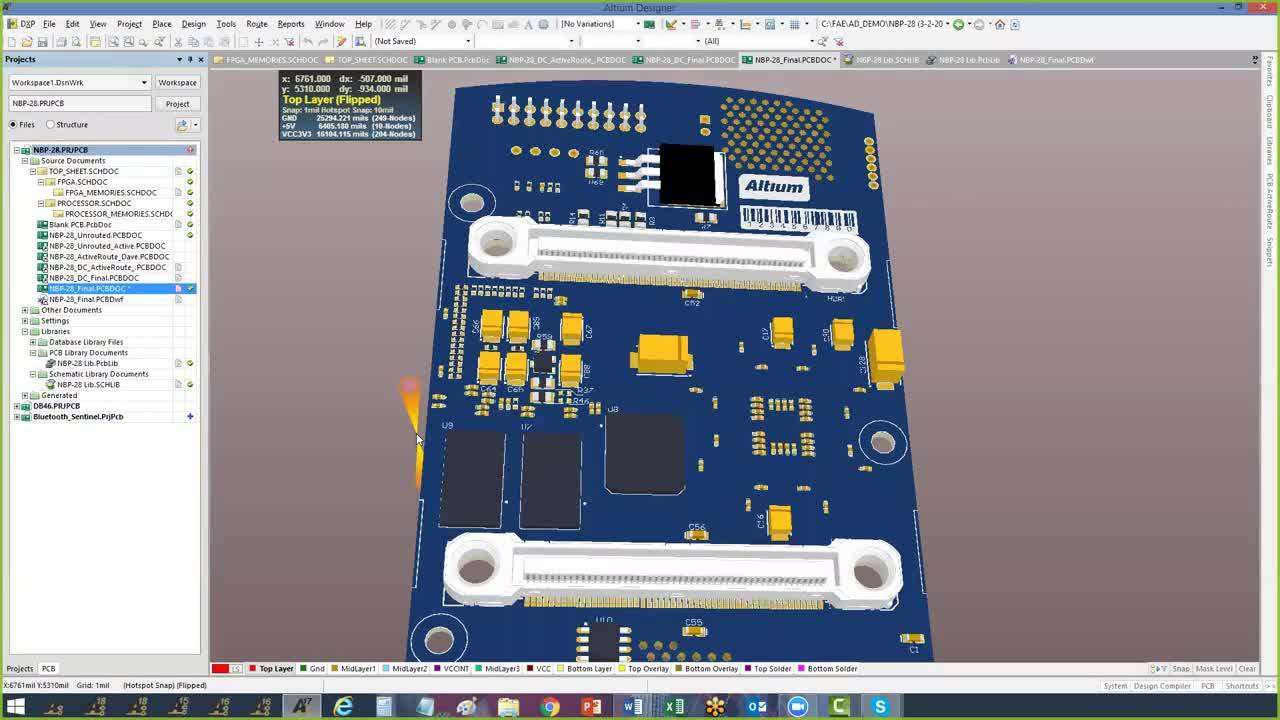Open the Design menu
The image size is (1280, 720).
[x=193, y=24]
